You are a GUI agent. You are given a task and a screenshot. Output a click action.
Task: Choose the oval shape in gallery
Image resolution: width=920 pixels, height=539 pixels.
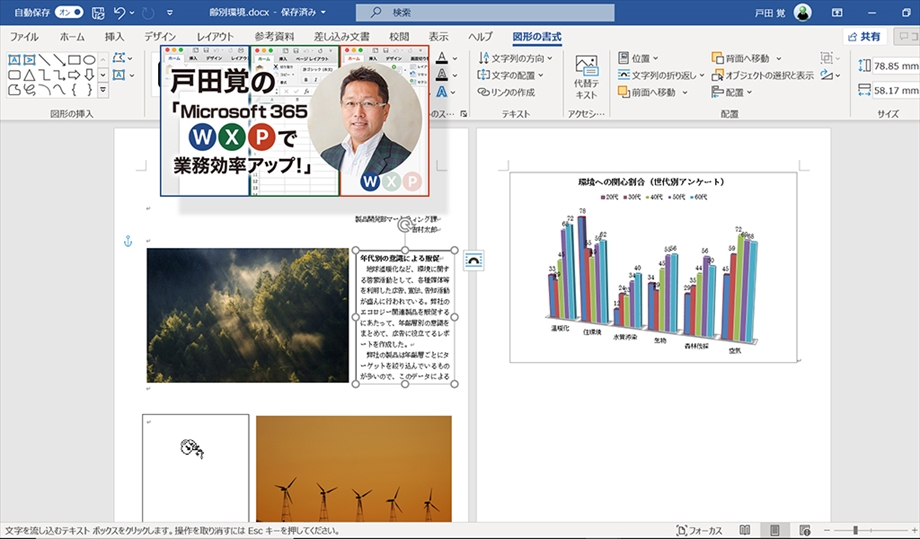tap(89, 60)
